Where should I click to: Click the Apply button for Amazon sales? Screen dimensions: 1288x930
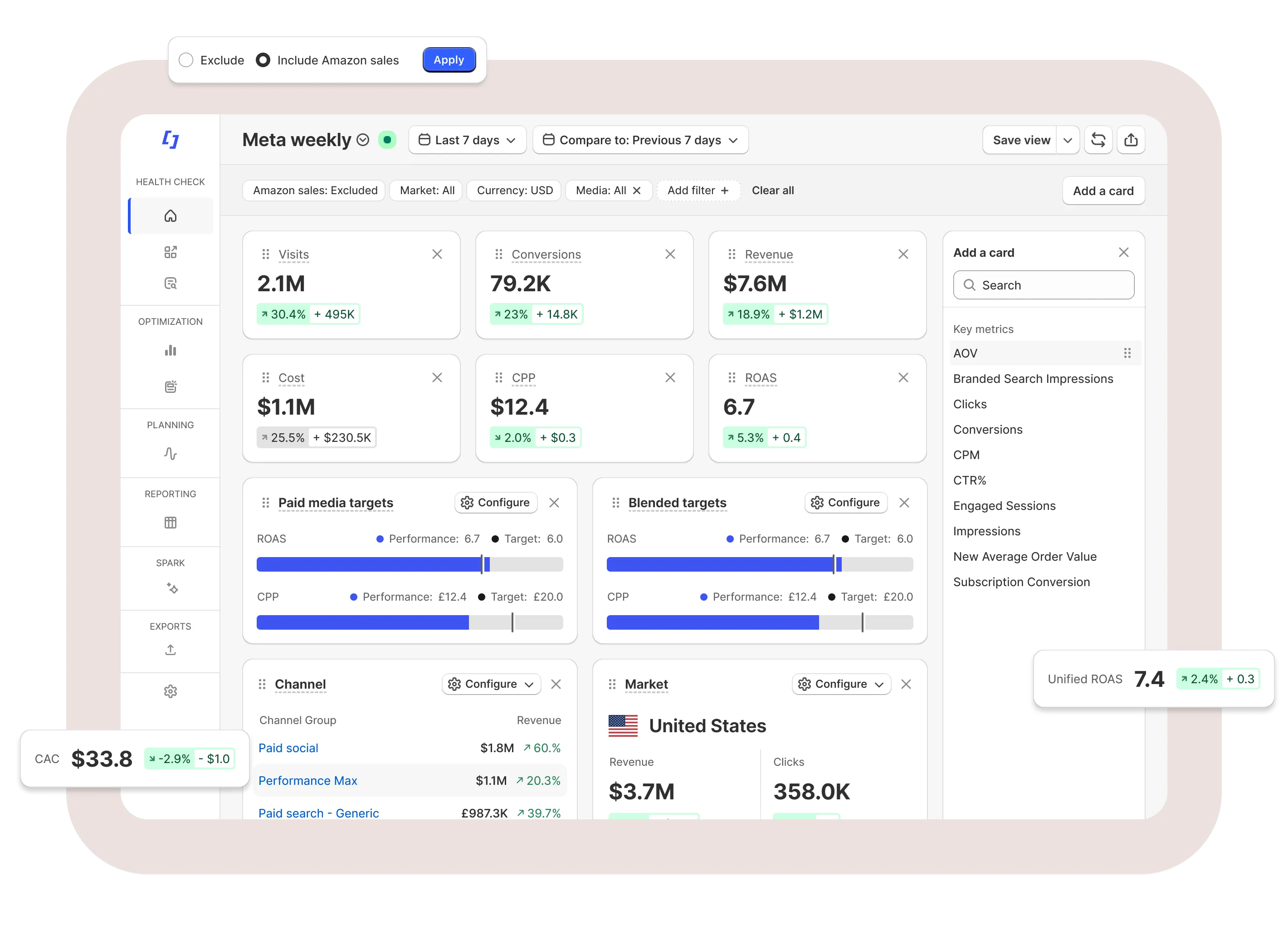click(449, 59)
